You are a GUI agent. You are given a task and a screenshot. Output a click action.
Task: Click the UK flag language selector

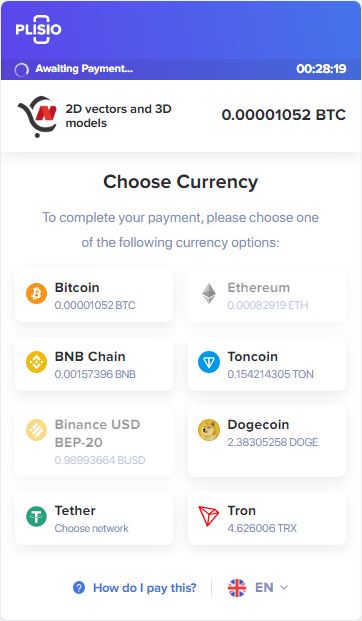click(x=237, y=587)
